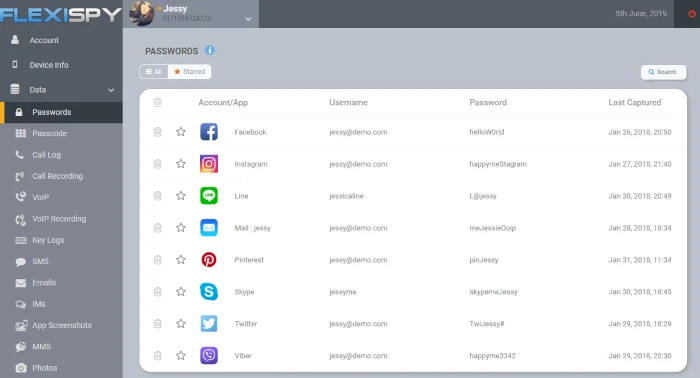The height and width of the screenshot is (378, 700).
Task: Open the Photos section
Action: pos(61,368)
